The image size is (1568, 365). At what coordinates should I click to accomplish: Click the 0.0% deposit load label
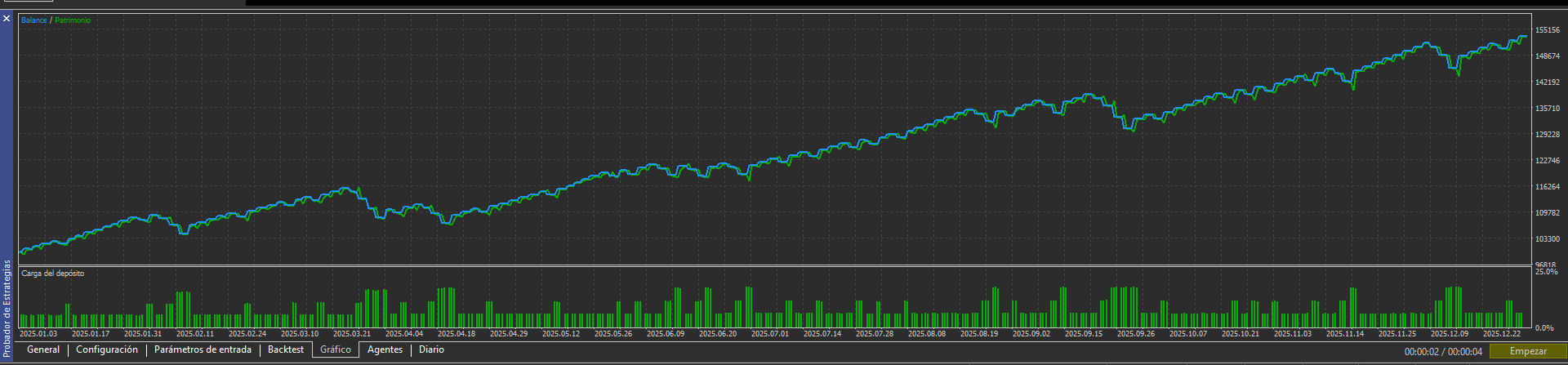pyautogui.click(x=1544, y=328)
